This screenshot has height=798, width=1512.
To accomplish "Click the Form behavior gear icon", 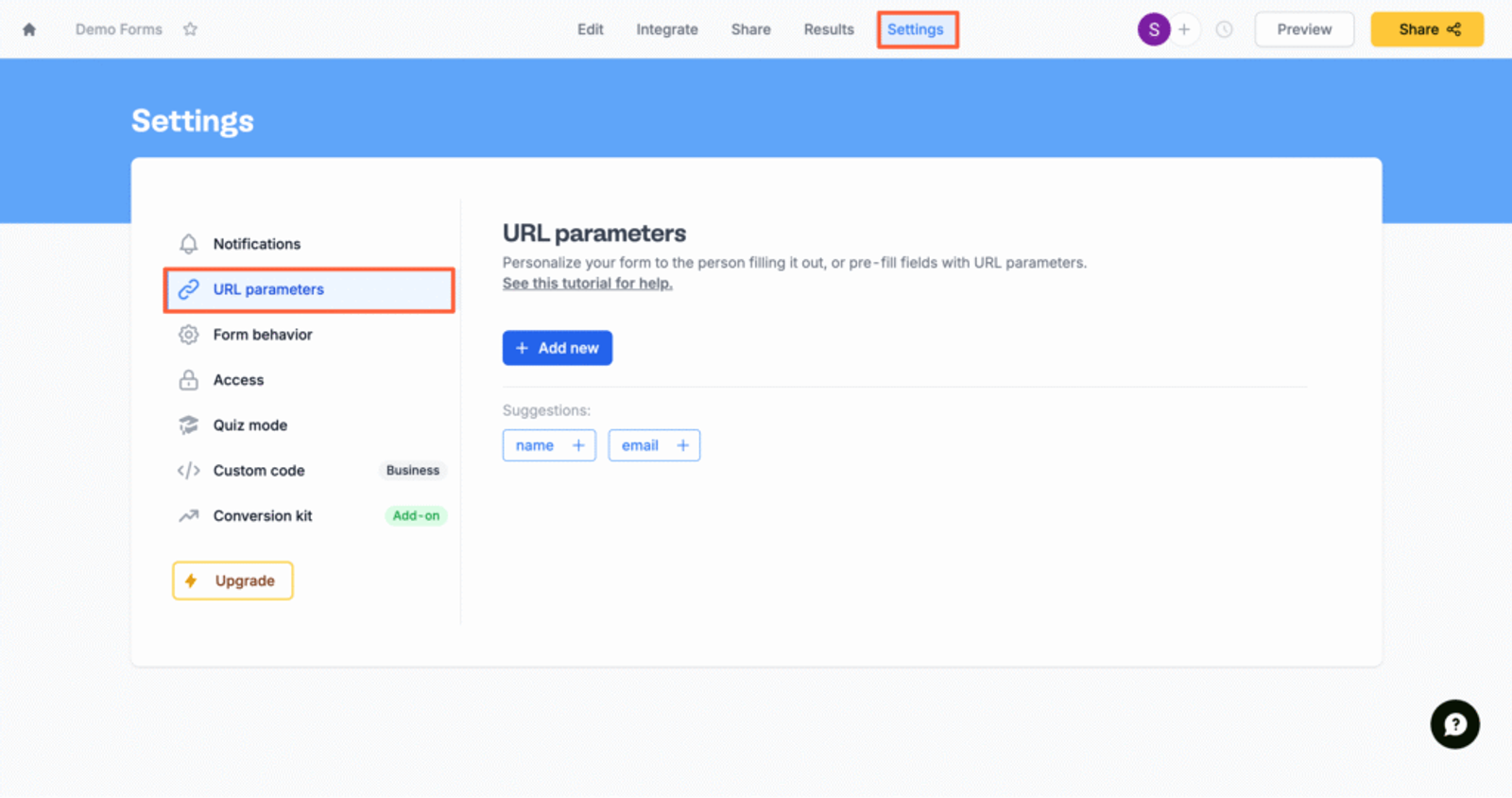I will point(189,335).
